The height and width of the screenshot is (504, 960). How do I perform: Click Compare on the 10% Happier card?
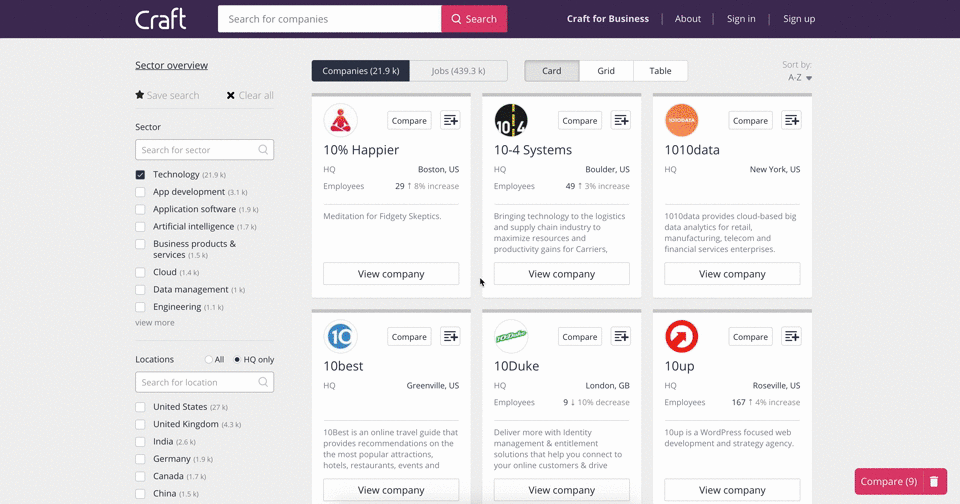click(409, 121)
